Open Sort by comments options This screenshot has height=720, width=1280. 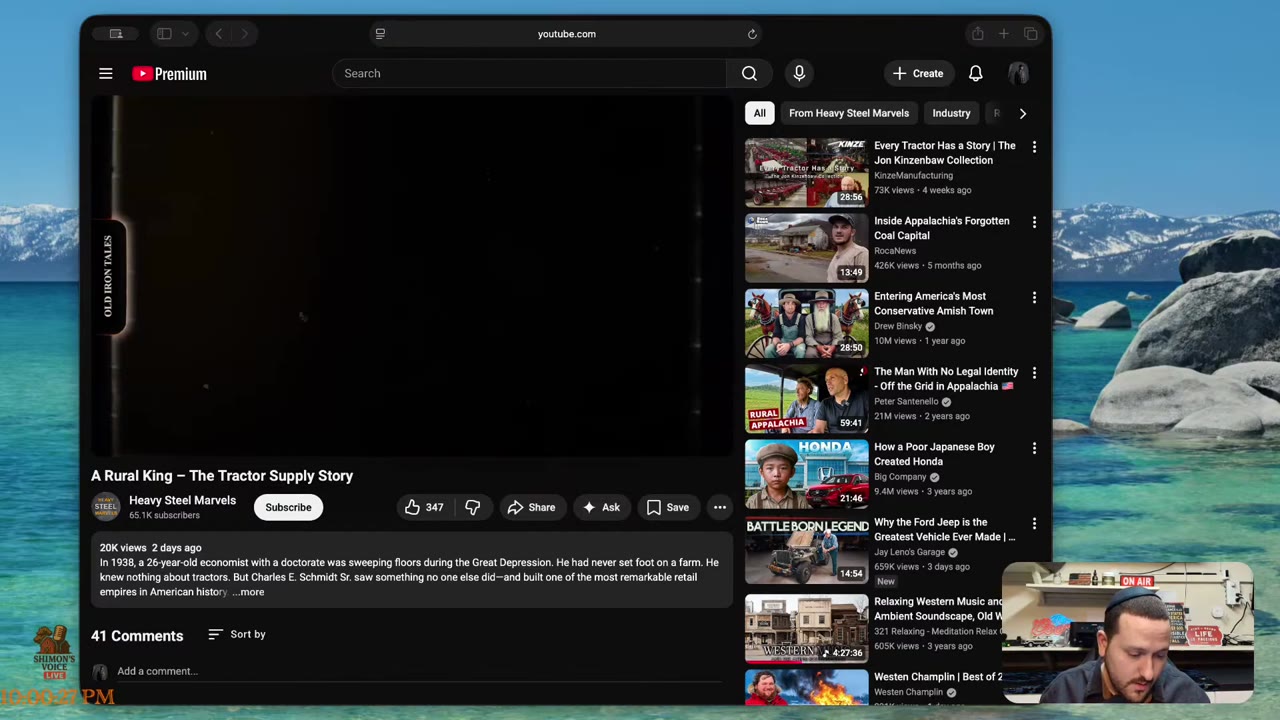tap(237, 634)
